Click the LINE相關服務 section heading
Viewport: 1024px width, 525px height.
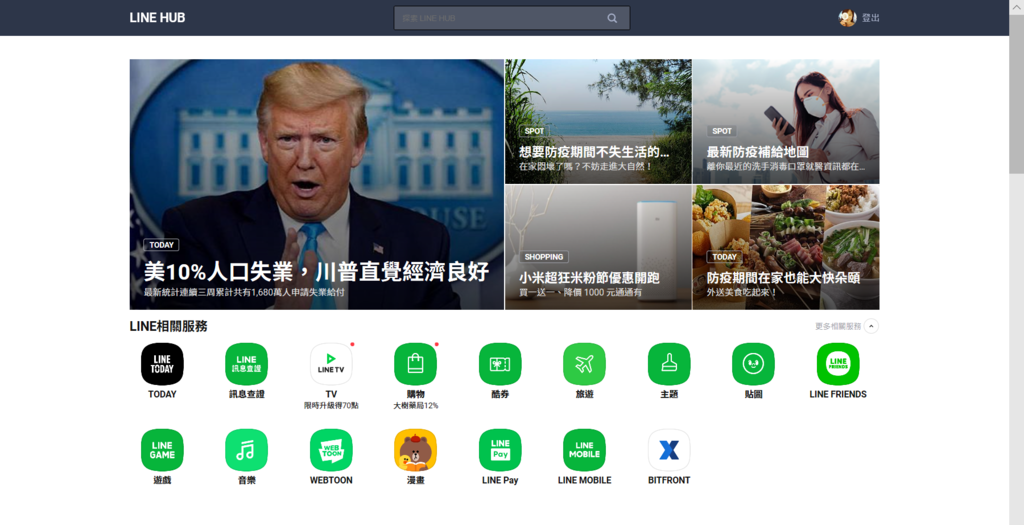168,326
